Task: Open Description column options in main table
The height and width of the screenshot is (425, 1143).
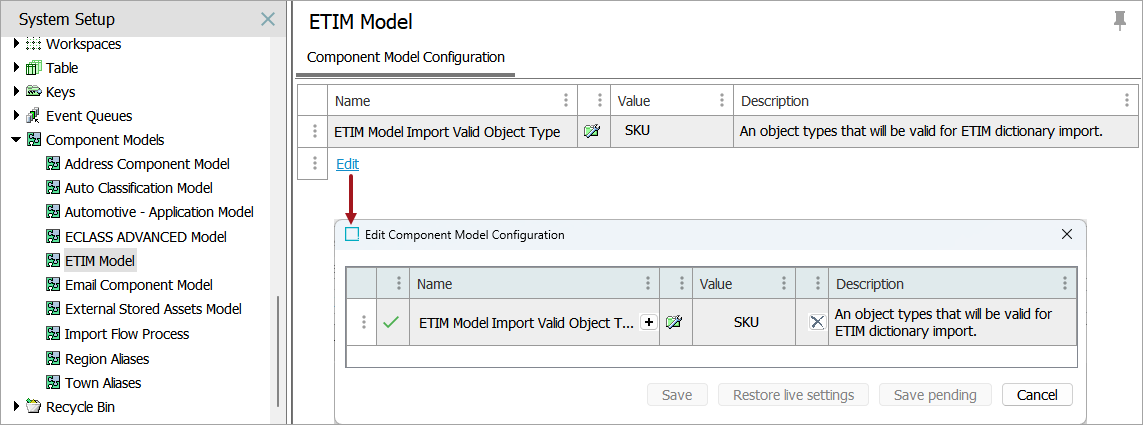Action: [1126, 101]
